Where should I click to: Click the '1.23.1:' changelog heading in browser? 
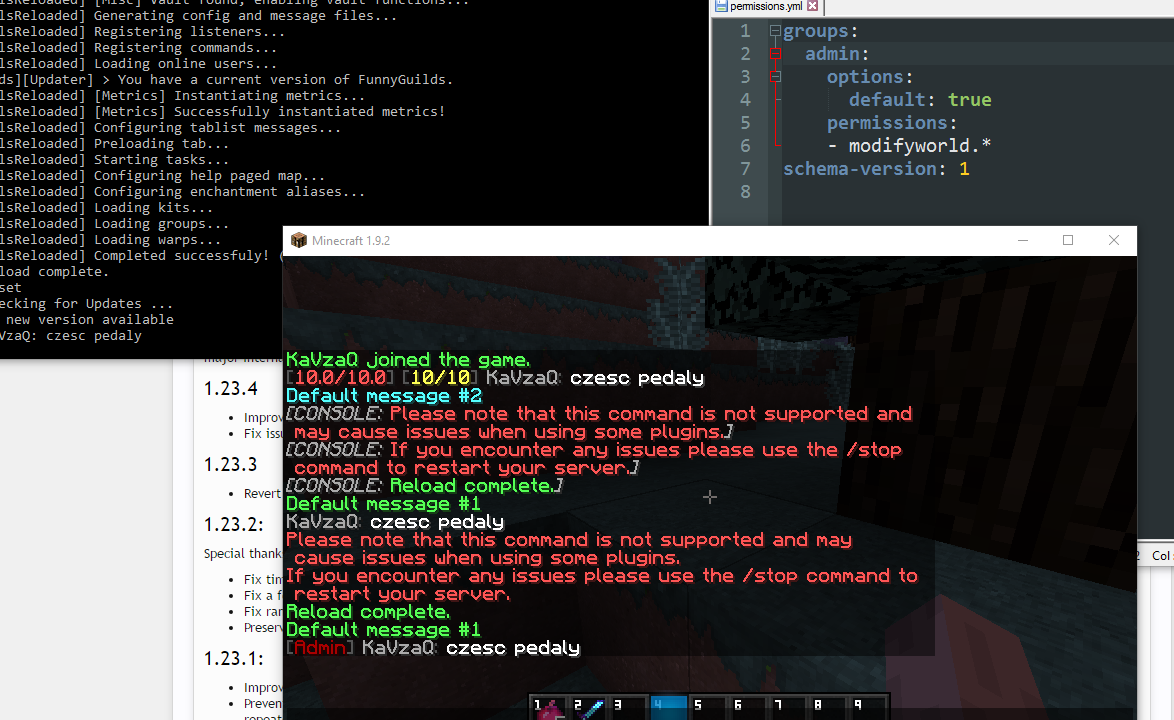(234, 659)
